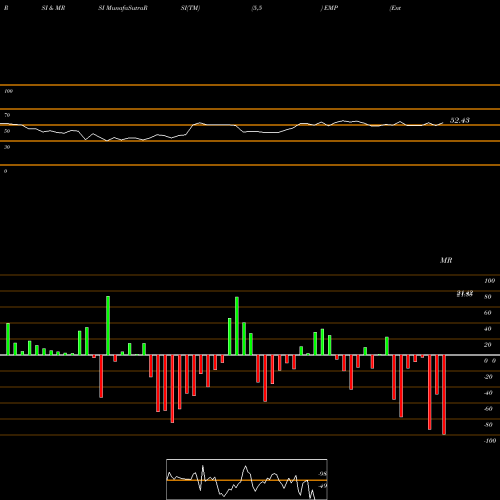Click the '49' label in mini chart
The image size is (500, 500).
click(322, 486)
